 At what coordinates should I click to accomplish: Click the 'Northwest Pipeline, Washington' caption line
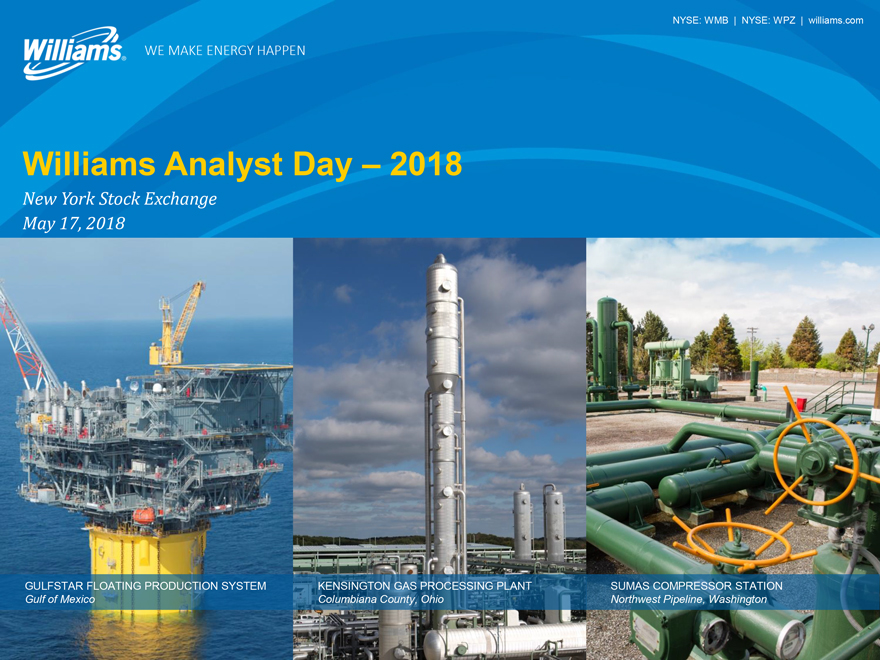click(689, 599)
